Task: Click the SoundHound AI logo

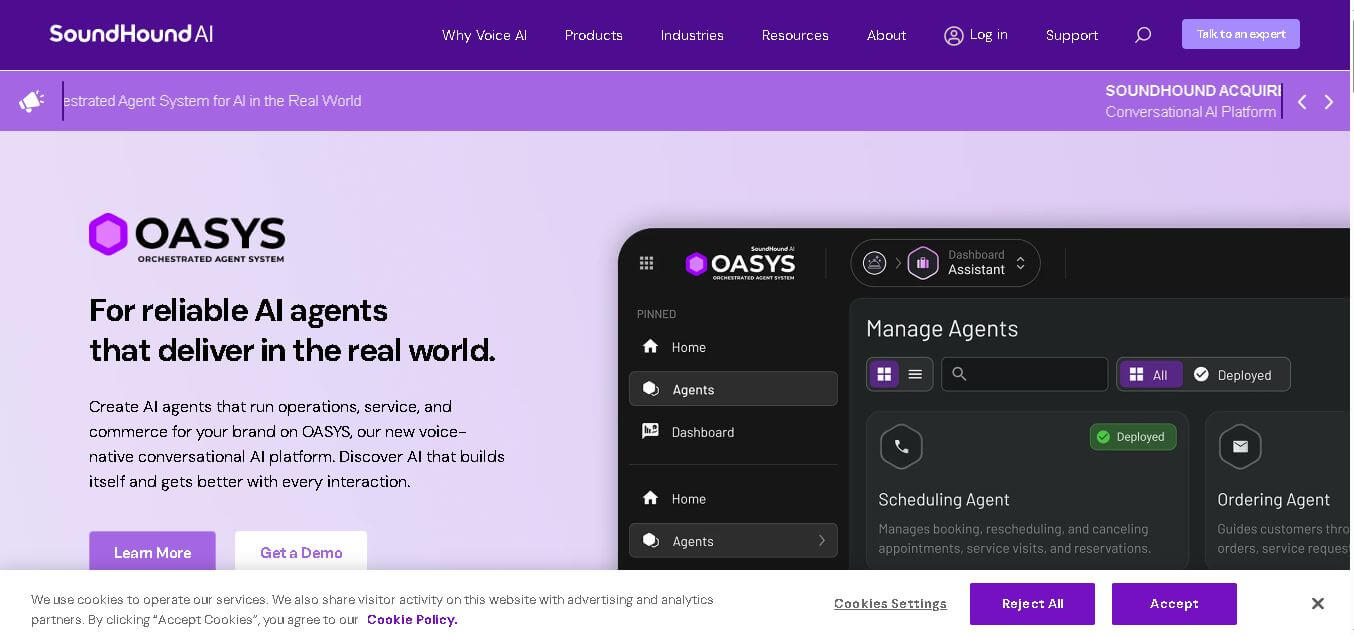Action: (x=131, y=34)
